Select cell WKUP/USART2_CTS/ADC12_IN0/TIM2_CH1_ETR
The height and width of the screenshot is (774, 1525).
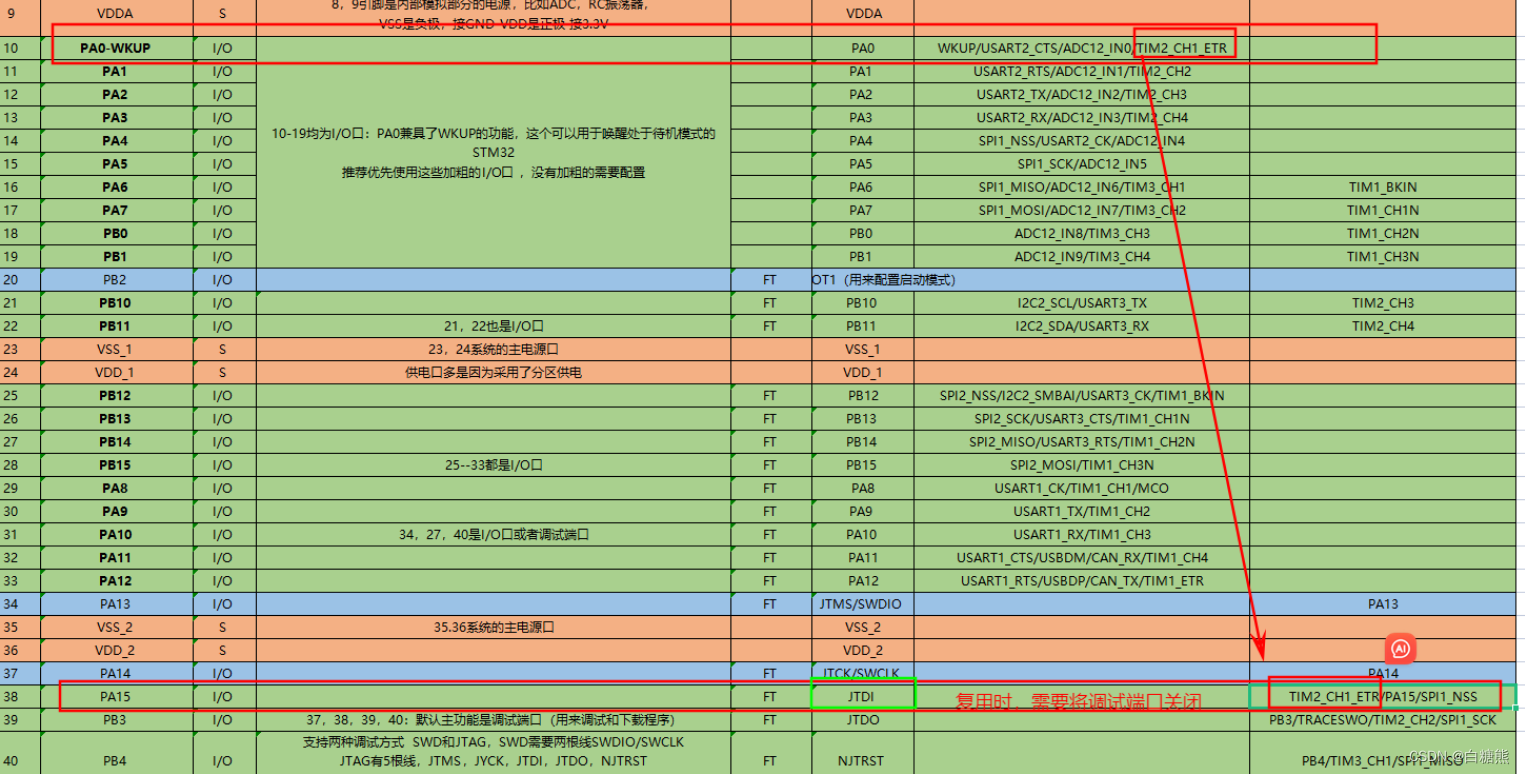click(1082, 48)
